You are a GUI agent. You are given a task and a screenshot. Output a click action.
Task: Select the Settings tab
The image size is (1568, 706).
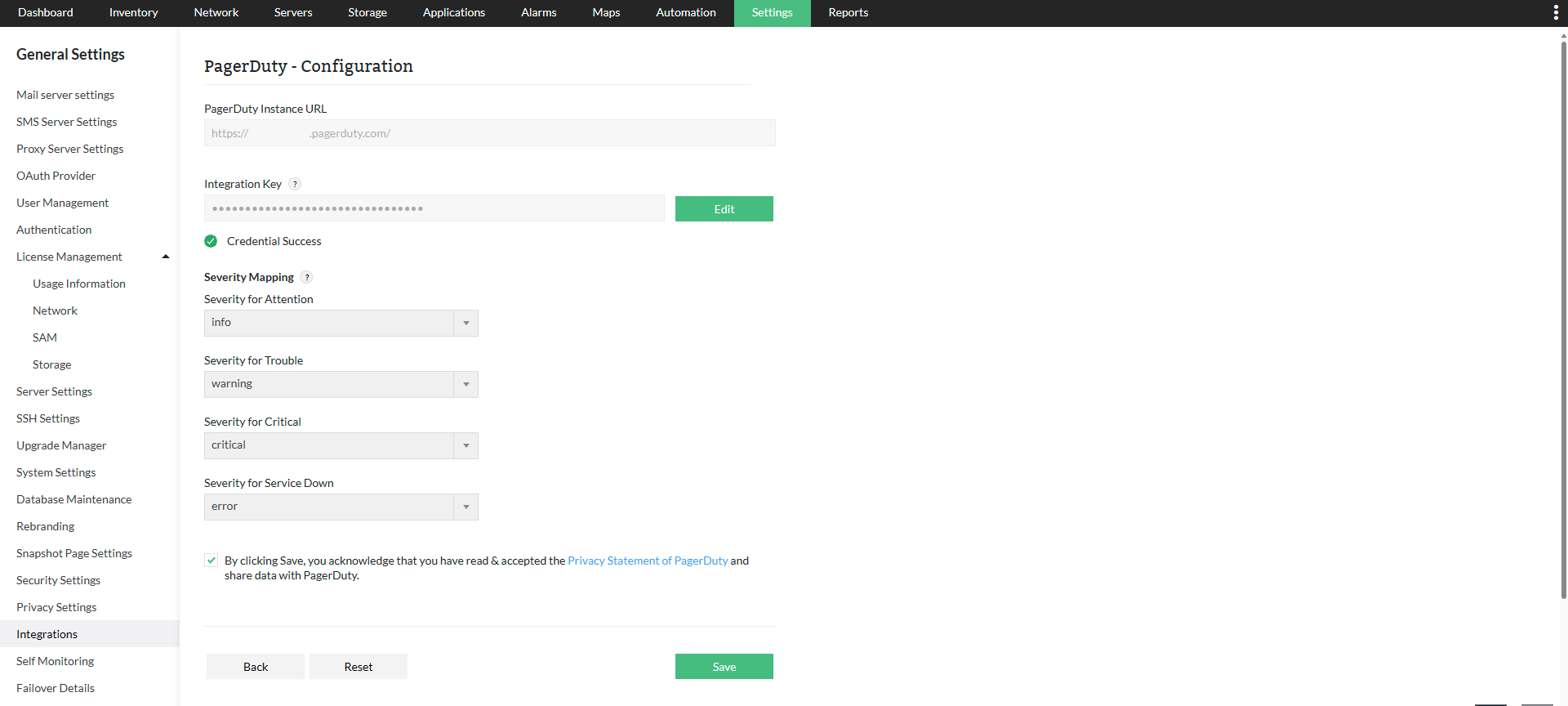click(773, 13)
